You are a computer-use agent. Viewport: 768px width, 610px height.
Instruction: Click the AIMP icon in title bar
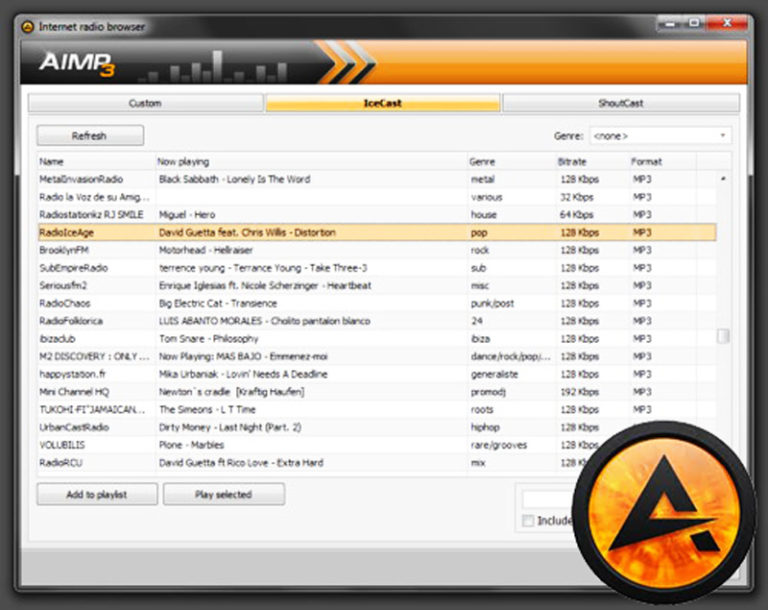pos(27,27)
